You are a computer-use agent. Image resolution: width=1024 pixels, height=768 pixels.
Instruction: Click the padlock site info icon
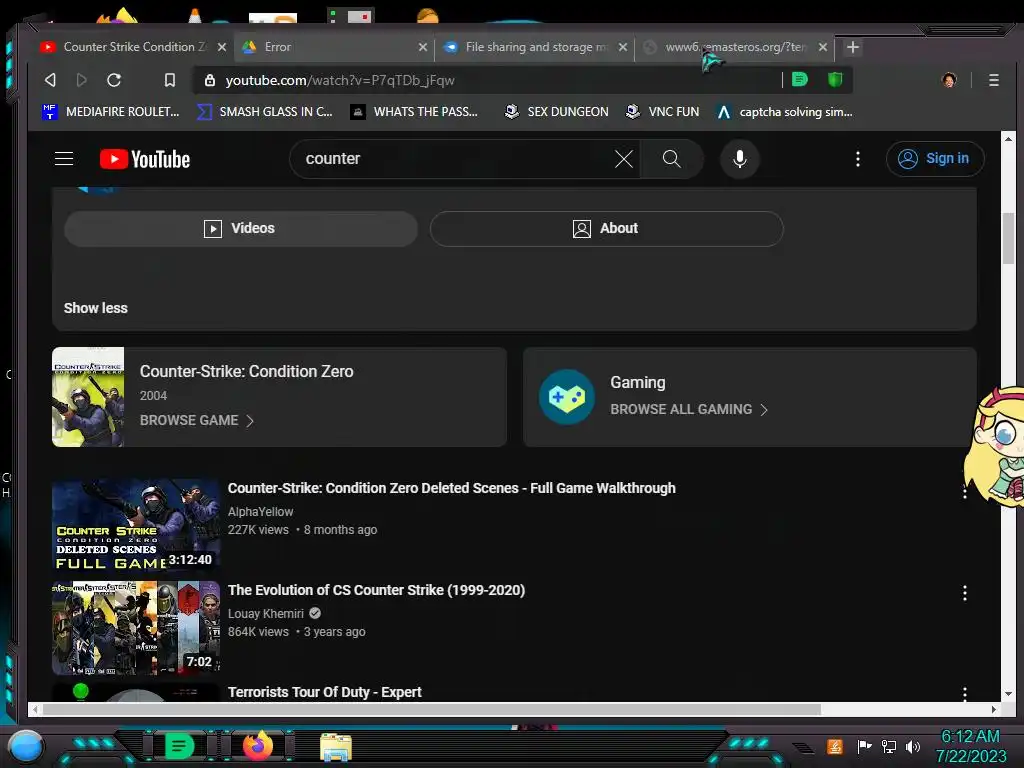coord(210,80)
